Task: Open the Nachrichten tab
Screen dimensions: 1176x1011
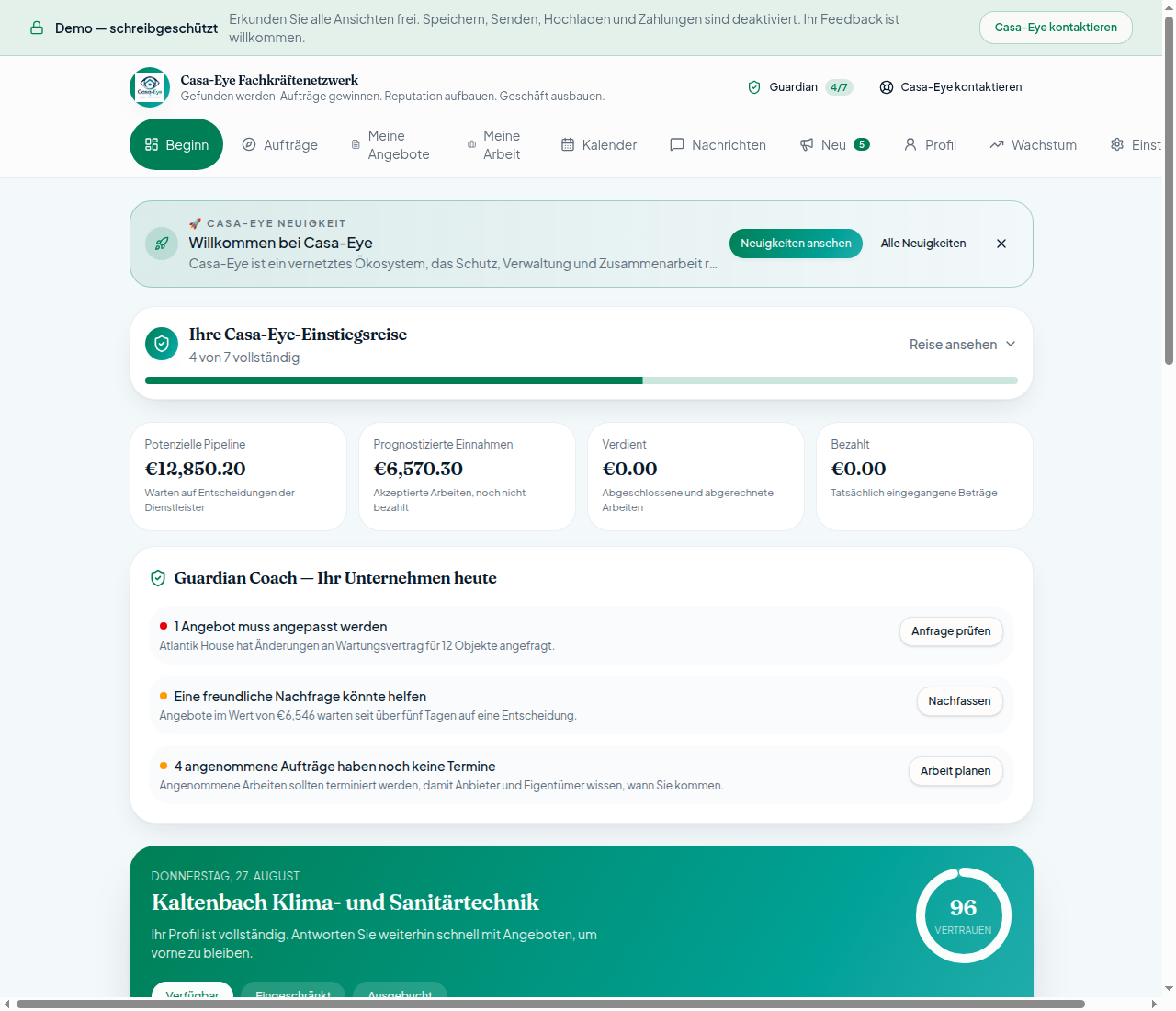Action: pos(718,144)
